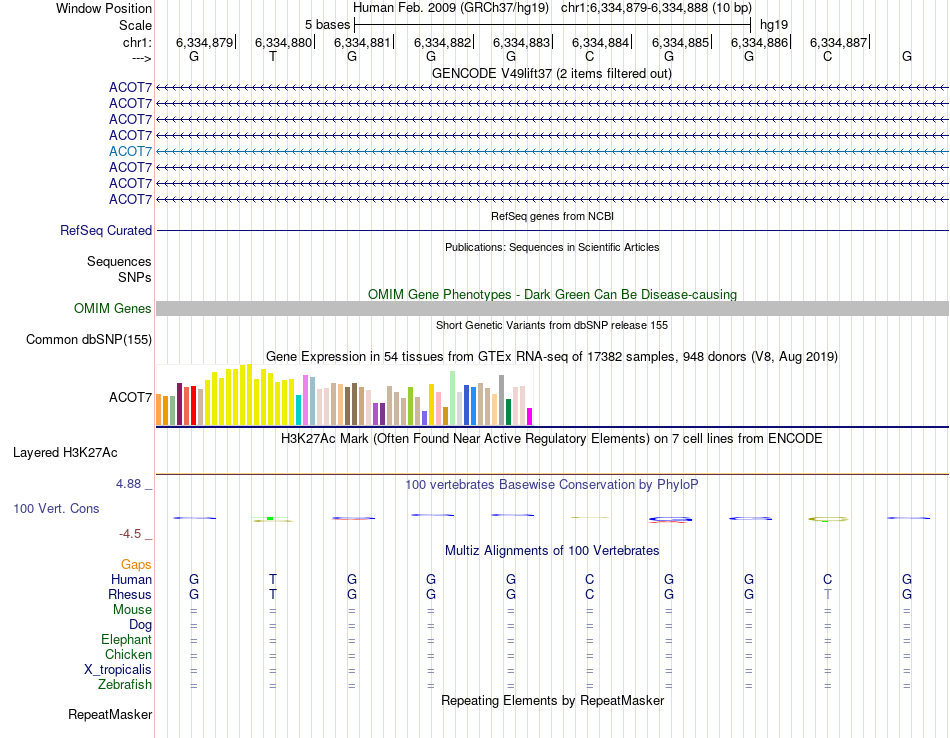Open the OMIM Genes track label
950x738 pixels.
point(113,308)
